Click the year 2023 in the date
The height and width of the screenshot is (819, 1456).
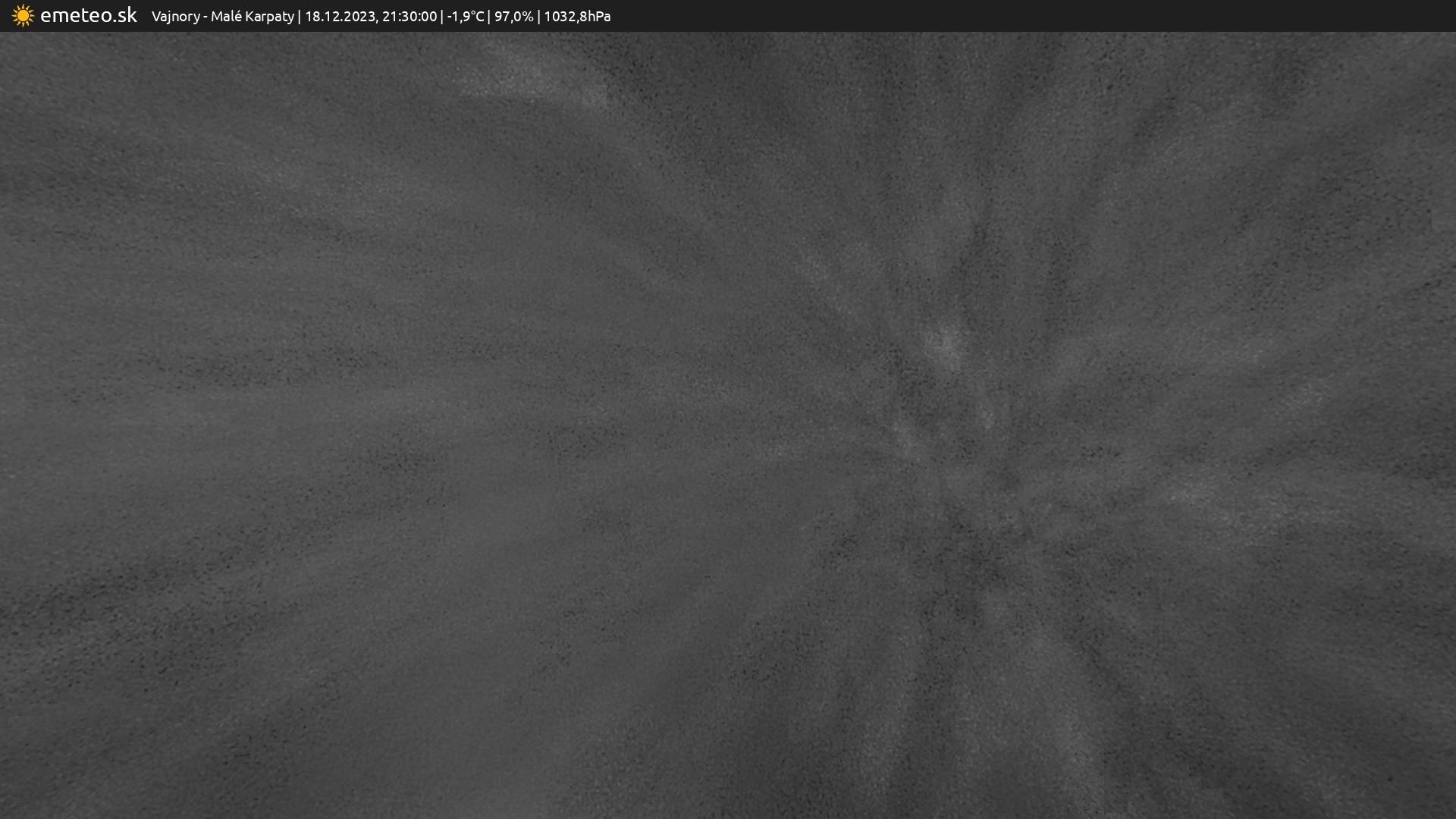[x=359, y=16]
